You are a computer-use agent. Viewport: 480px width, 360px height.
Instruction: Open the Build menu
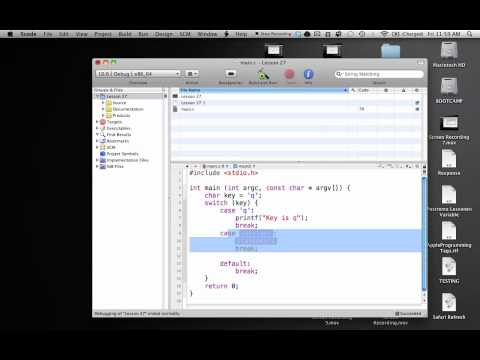(125, 34)
